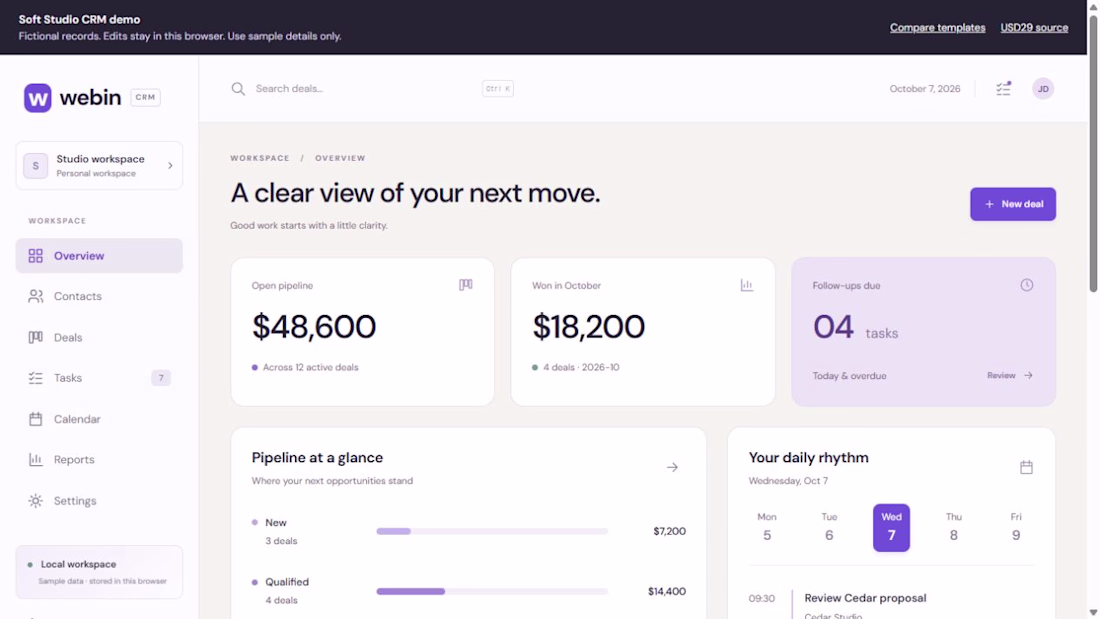Image resolution: width=1100 pixels, height=619 pixels.
Task: Click the Studio workspace S badge
Action: point(36,166)
